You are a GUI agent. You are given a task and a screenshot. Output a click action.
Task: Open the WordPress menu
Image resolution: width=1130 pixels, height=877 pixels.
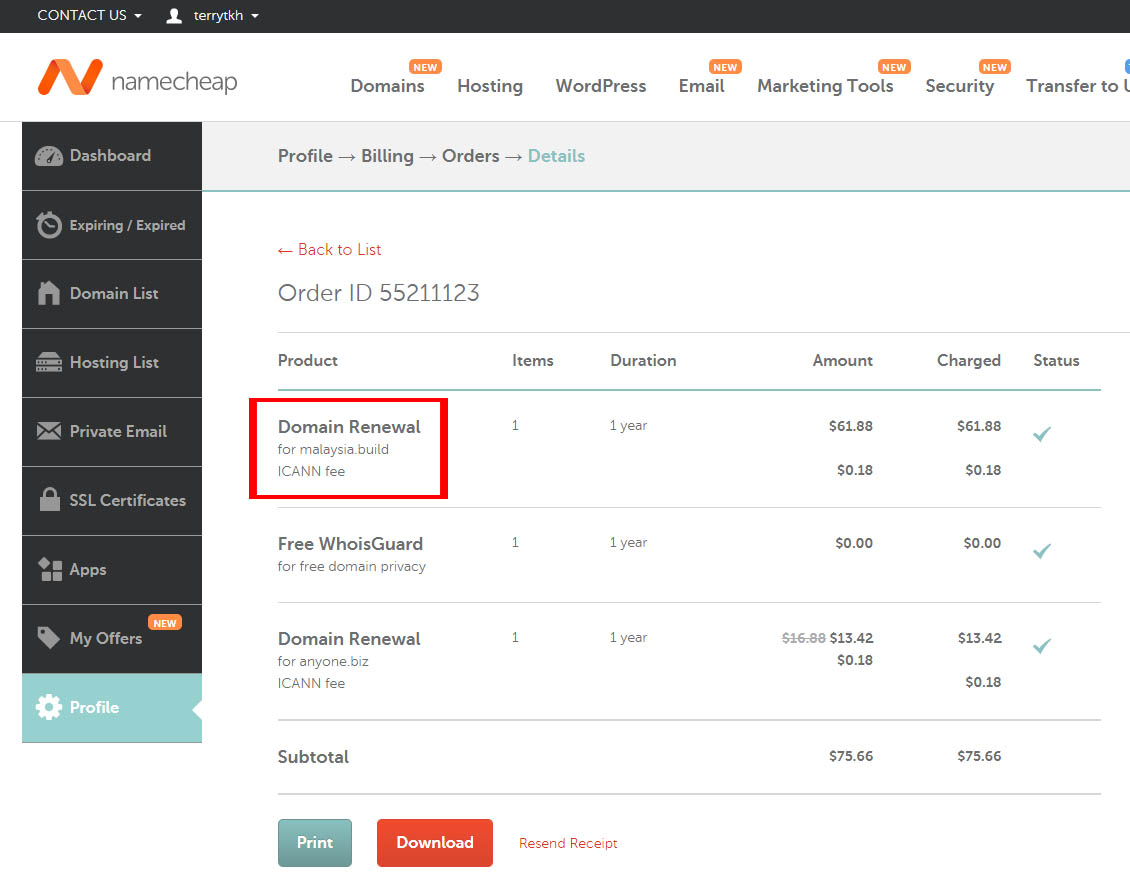click(x=601, y=86)
